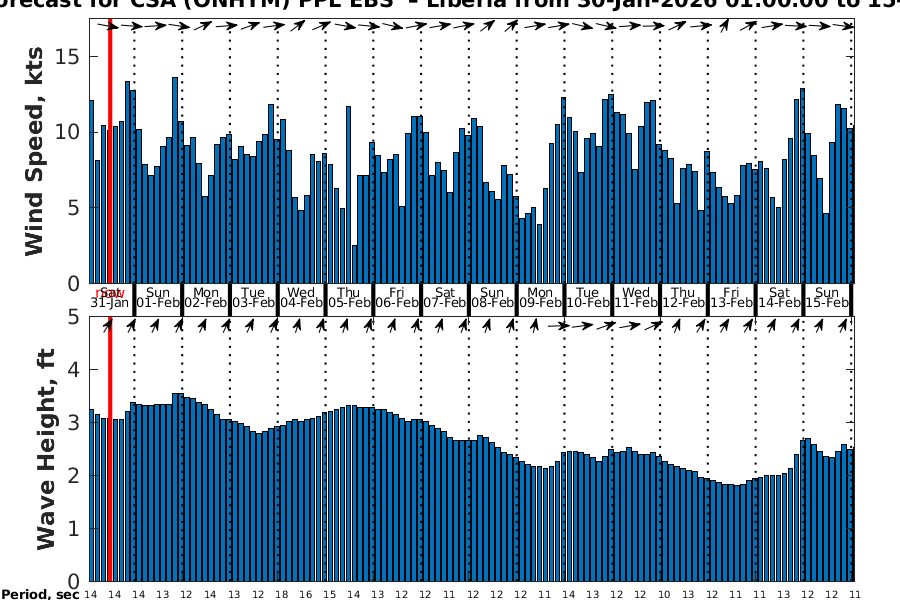Click the Thu 05-Feb date label
The width and height of the screenshot is (900, 600).
point(349,297)
